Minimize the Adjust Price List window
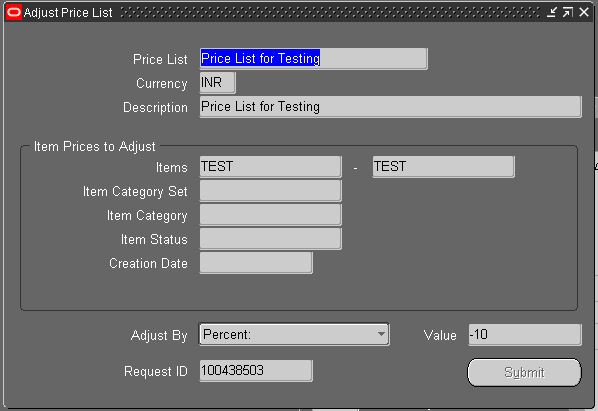The image size is (598, 411). tap(551, 12)
